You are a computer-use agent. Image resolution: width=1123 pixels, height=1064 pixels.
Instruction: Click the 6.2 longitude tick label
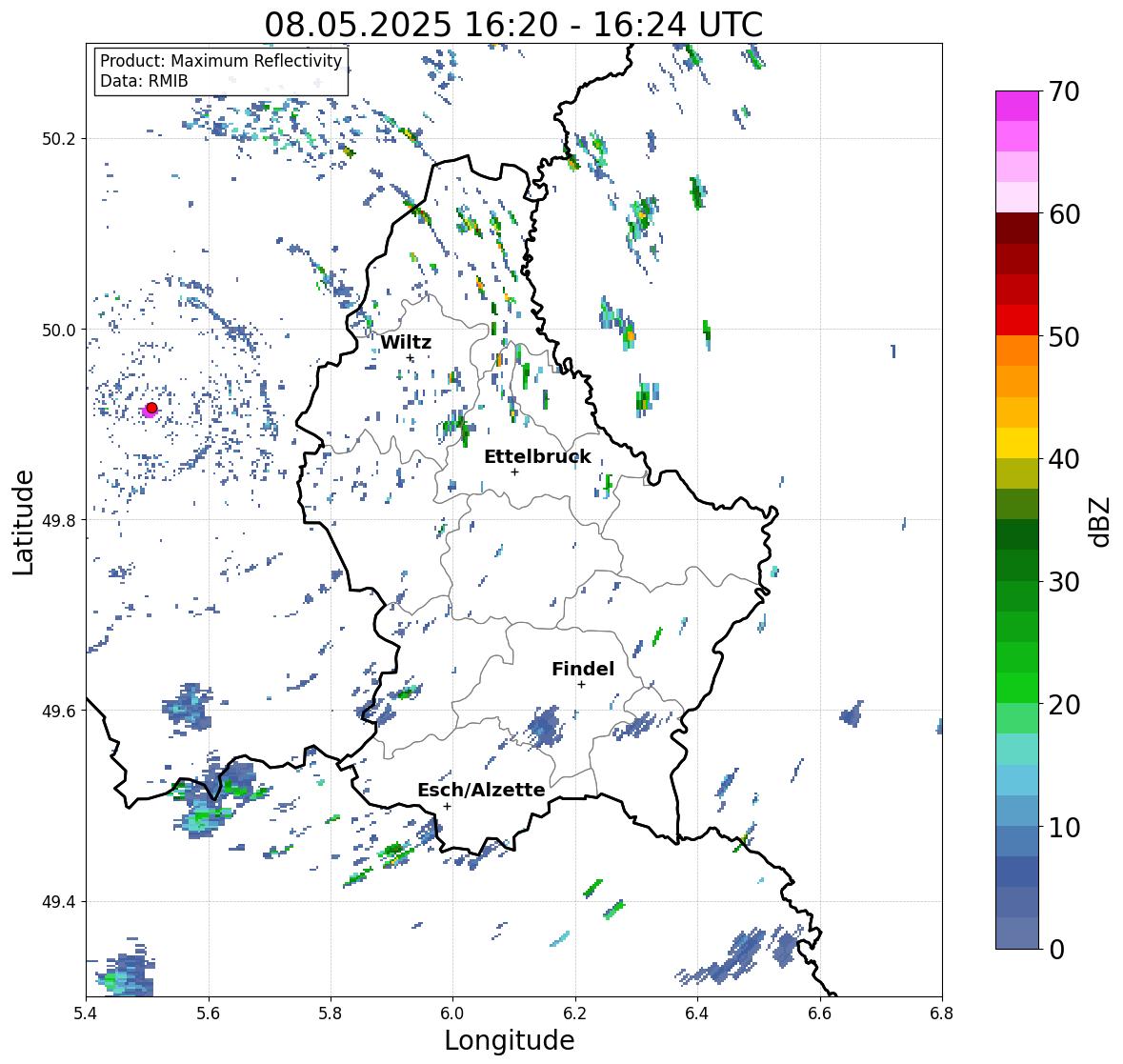pos(575,1014)
